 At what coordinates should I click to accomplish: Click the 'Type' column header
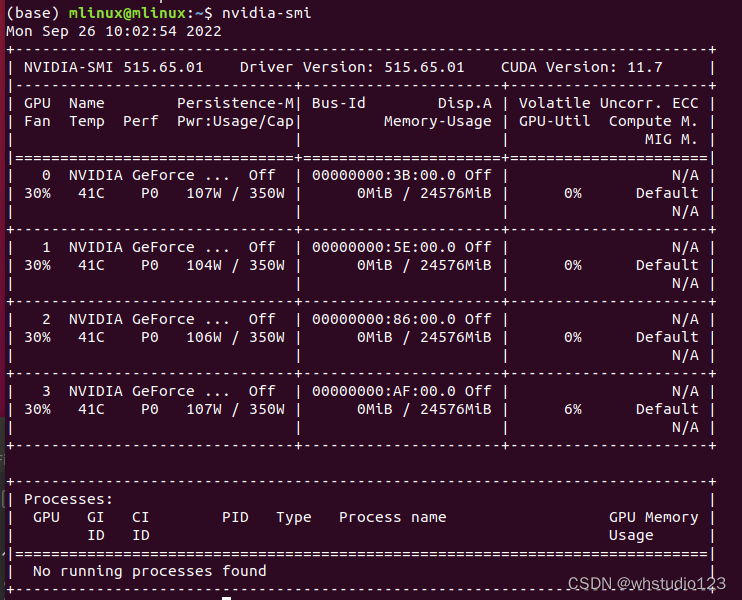[294, 517]
